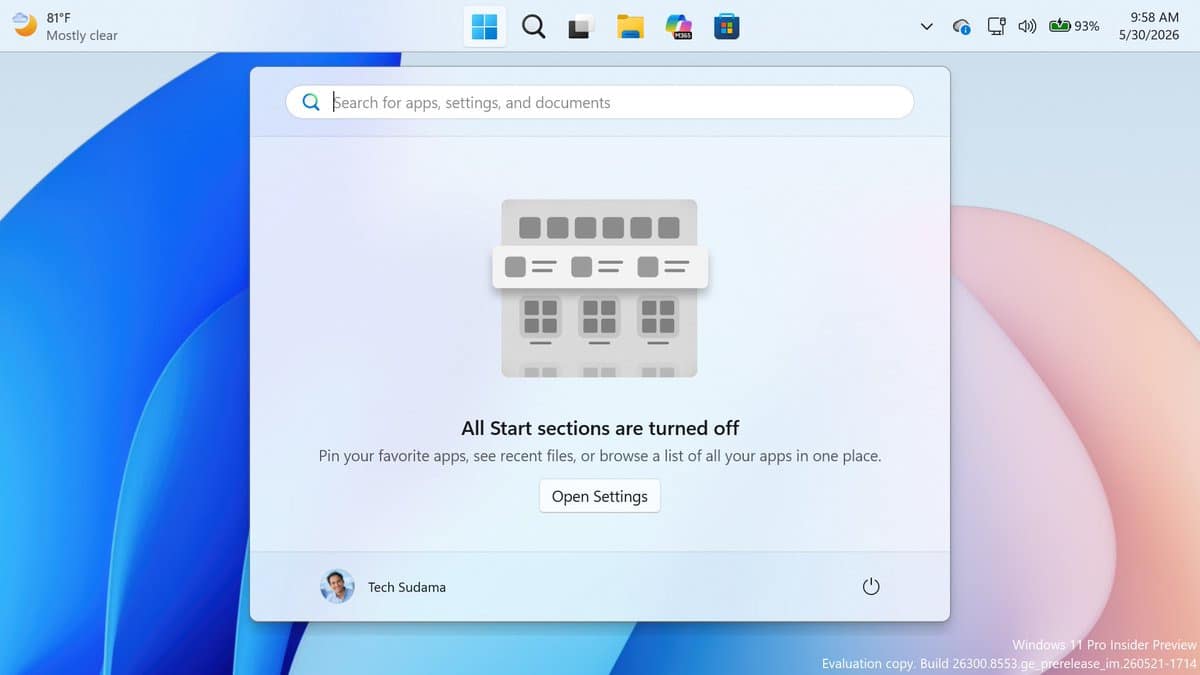1200x675 pixels.
Task: Click the date 5/30/2026 in the tray
Action: pyautogui.click(x=1151, y=35)
